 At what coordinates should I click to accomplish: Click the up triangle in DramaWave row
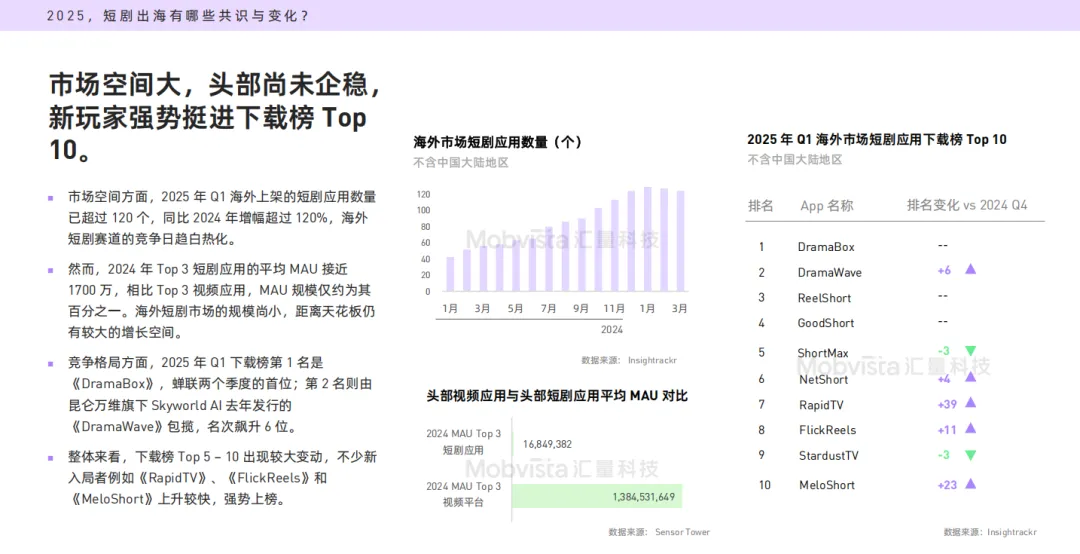click(970, 269)
